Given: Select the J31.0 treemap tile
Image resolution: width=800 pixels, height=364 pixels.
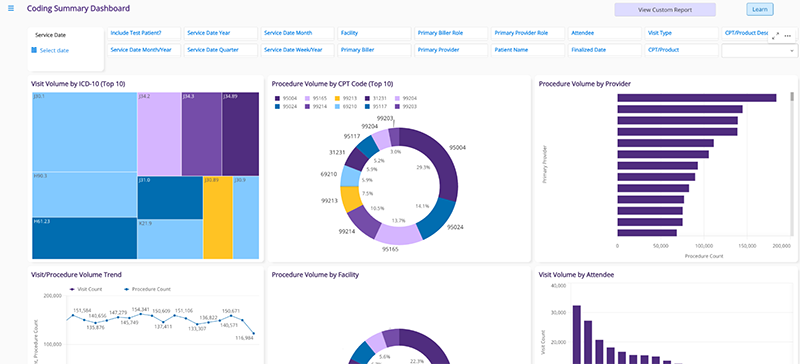Looking at the screenshot, I should (170, 198).
